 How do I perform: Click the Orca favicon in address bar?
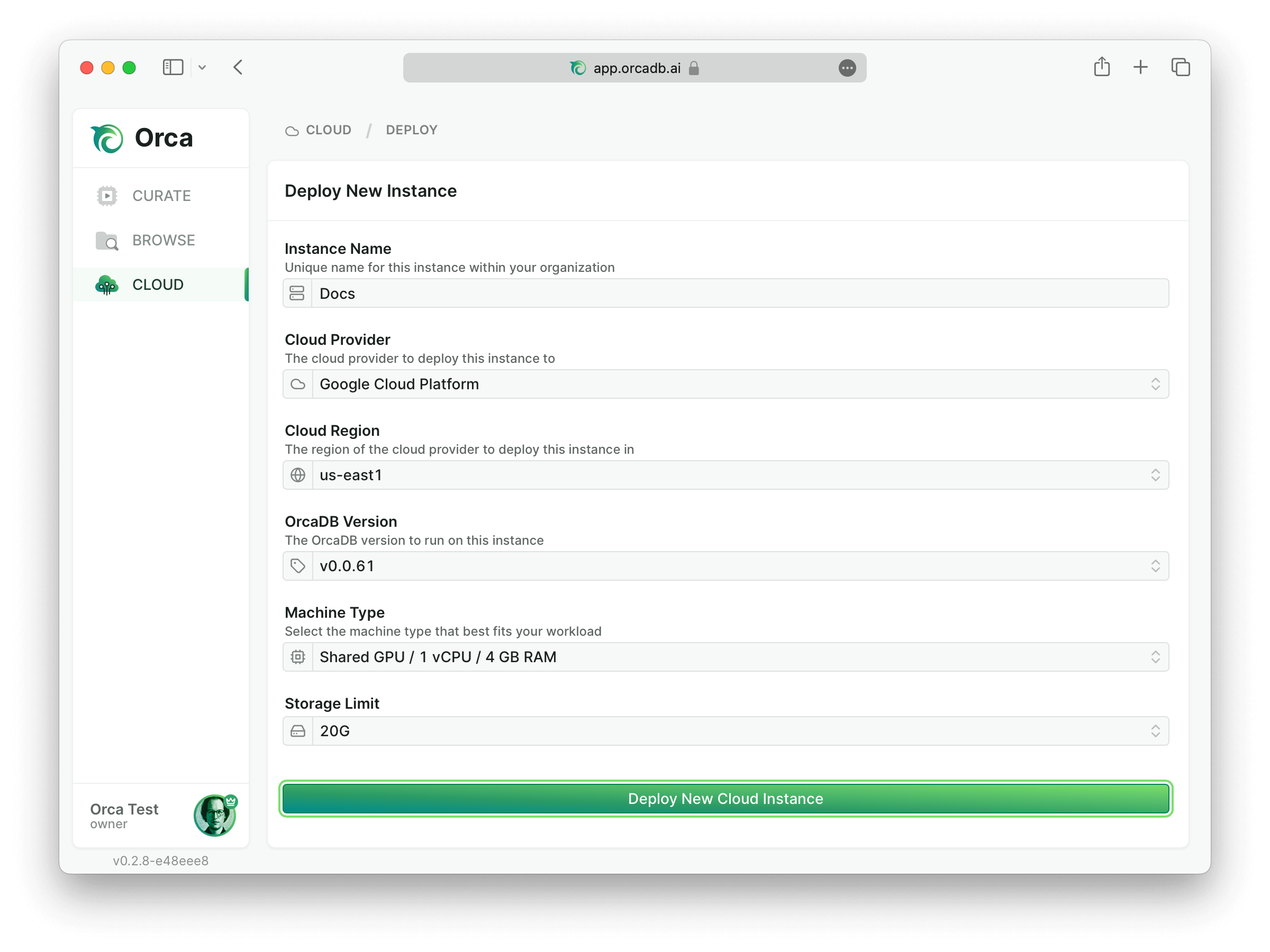(578, 68)
